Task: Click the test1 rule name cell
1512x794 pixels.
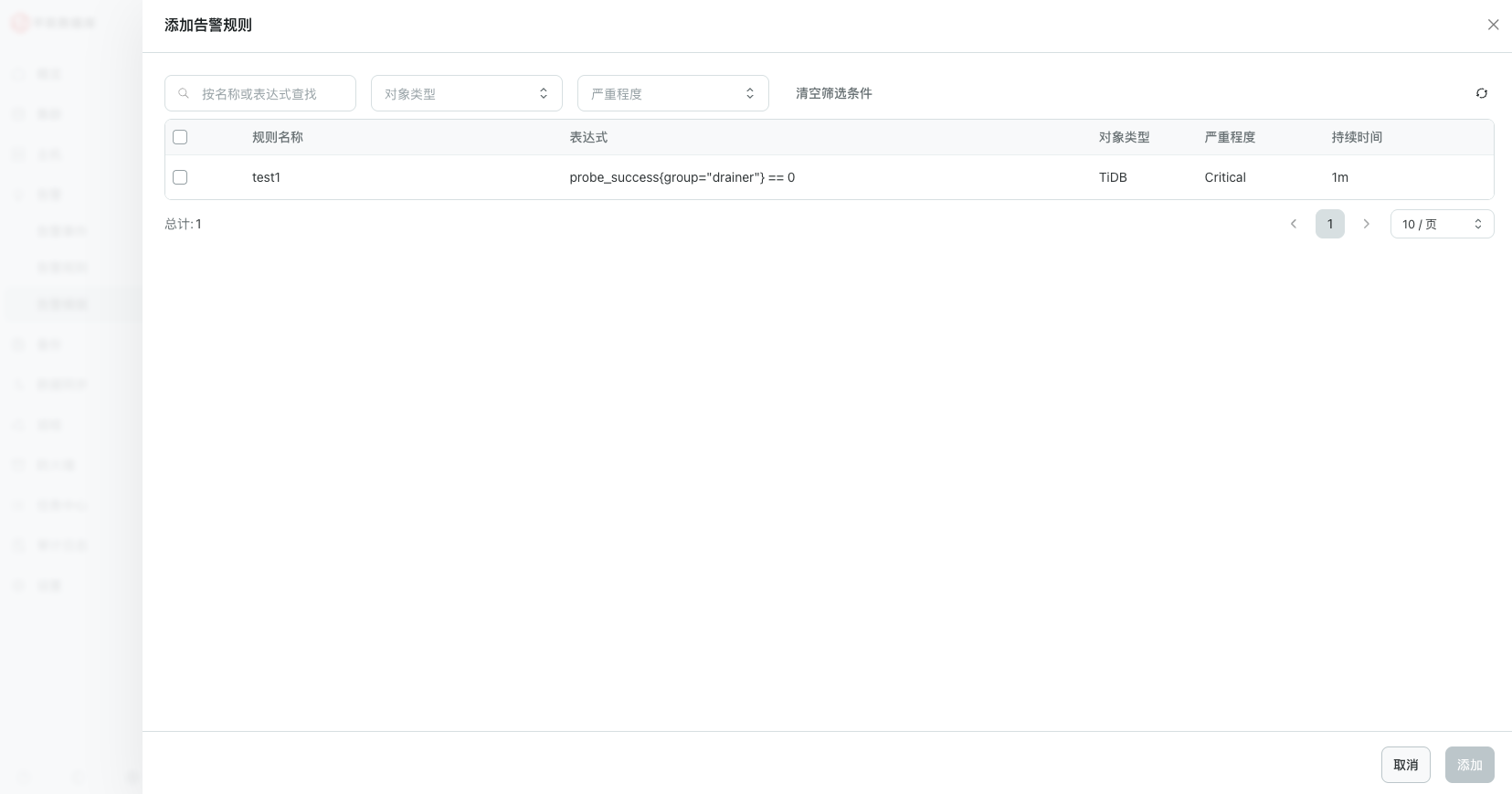Action: (x=266, y=177)
